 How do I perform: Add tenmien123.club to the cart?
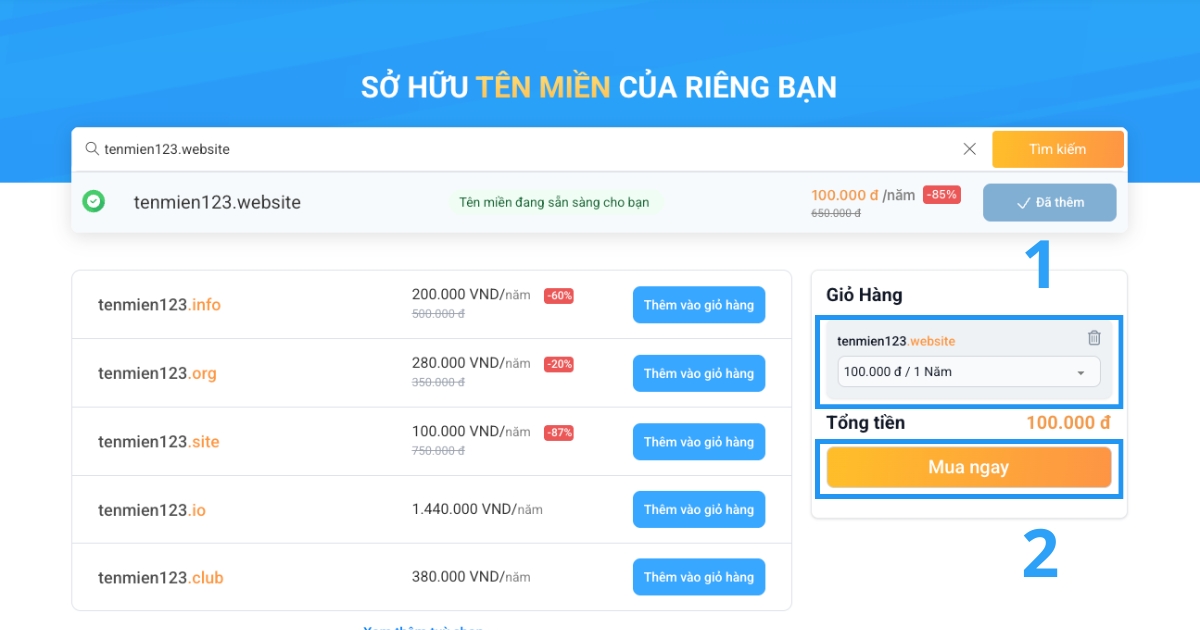pyautogui.click(x=698, y=576)
